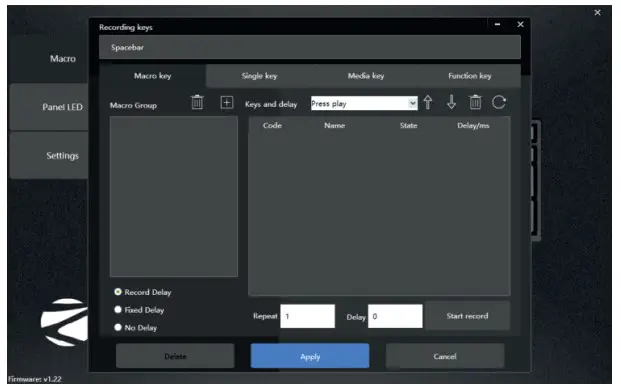The height and width of the screenshot is (386, 621).
Task: Reset the keys and delay list
Action: click(x=499, y=103)
